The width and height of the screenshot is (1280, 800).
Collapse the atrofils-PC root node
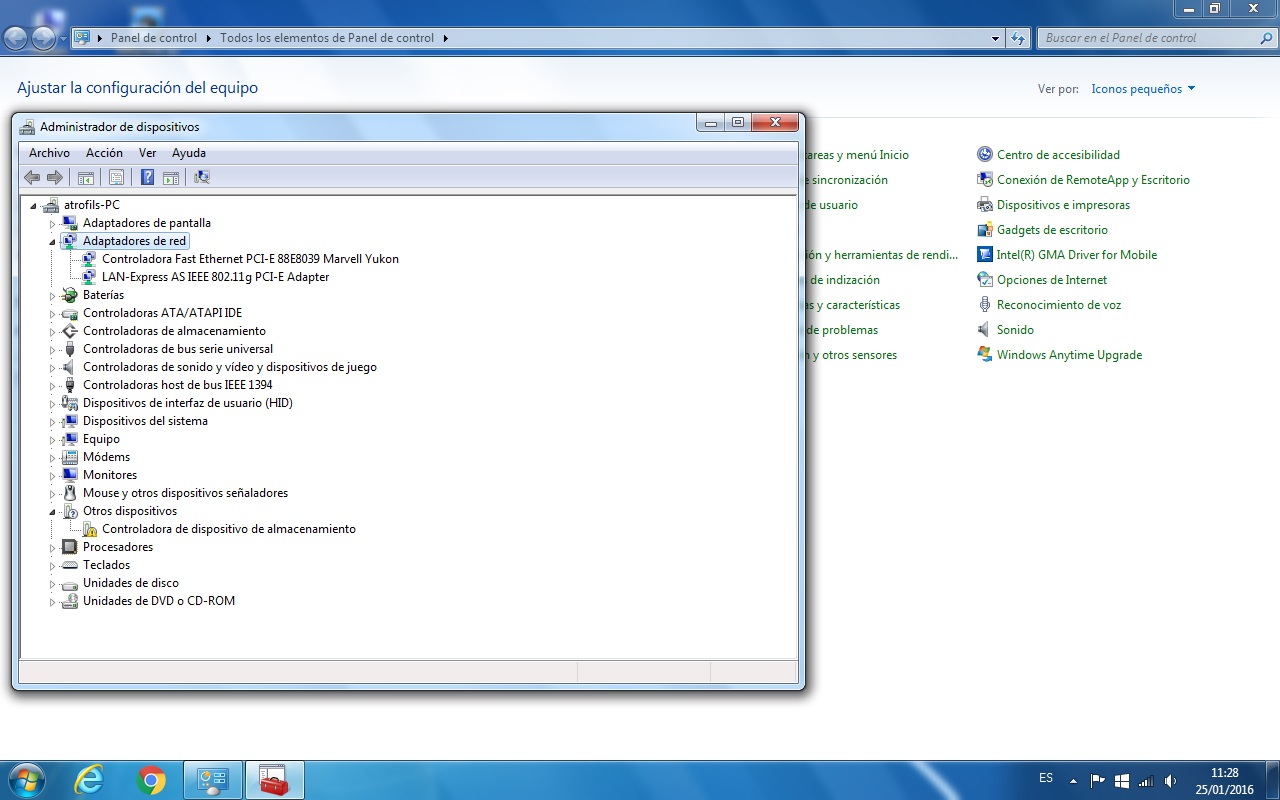(x=35, y=206)
